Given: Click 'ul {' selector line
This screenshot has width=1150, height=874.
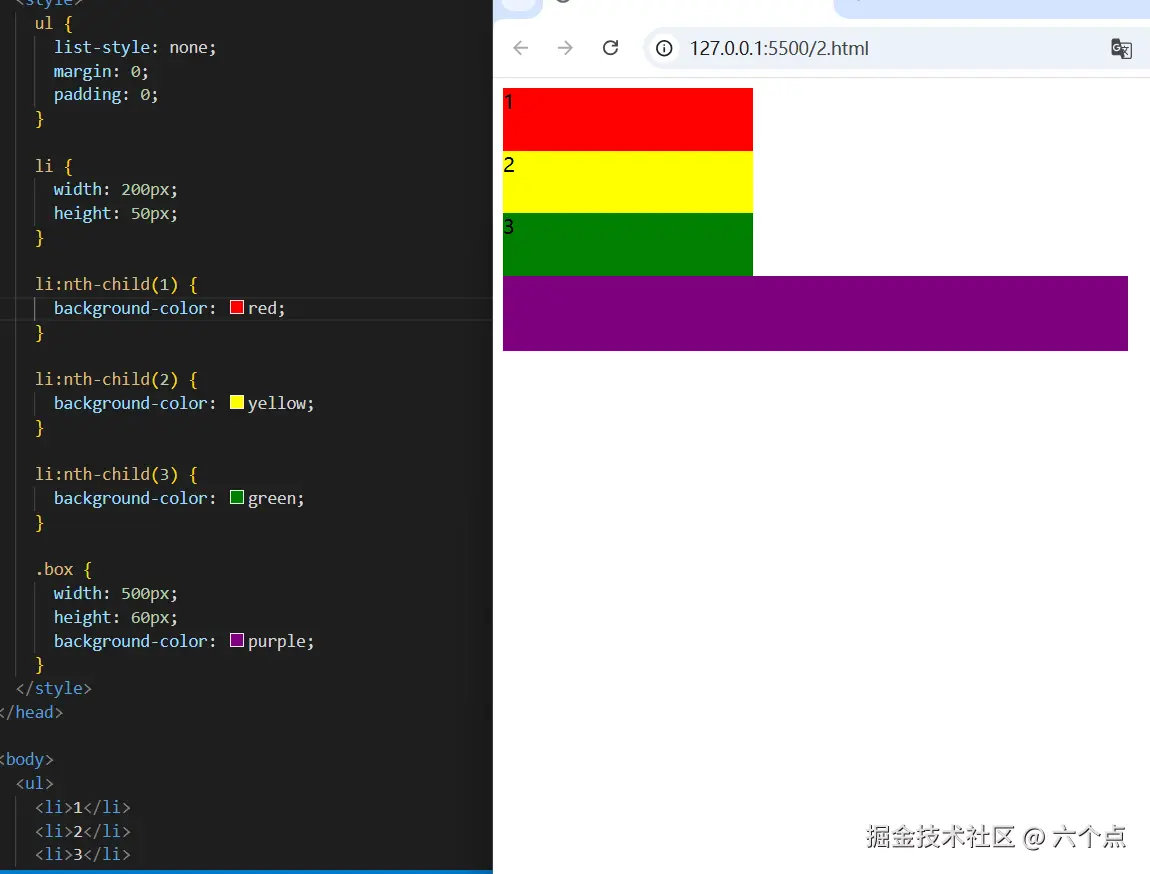Looking at the screenshot, I should pyautogui.click(x=54, y=24).
